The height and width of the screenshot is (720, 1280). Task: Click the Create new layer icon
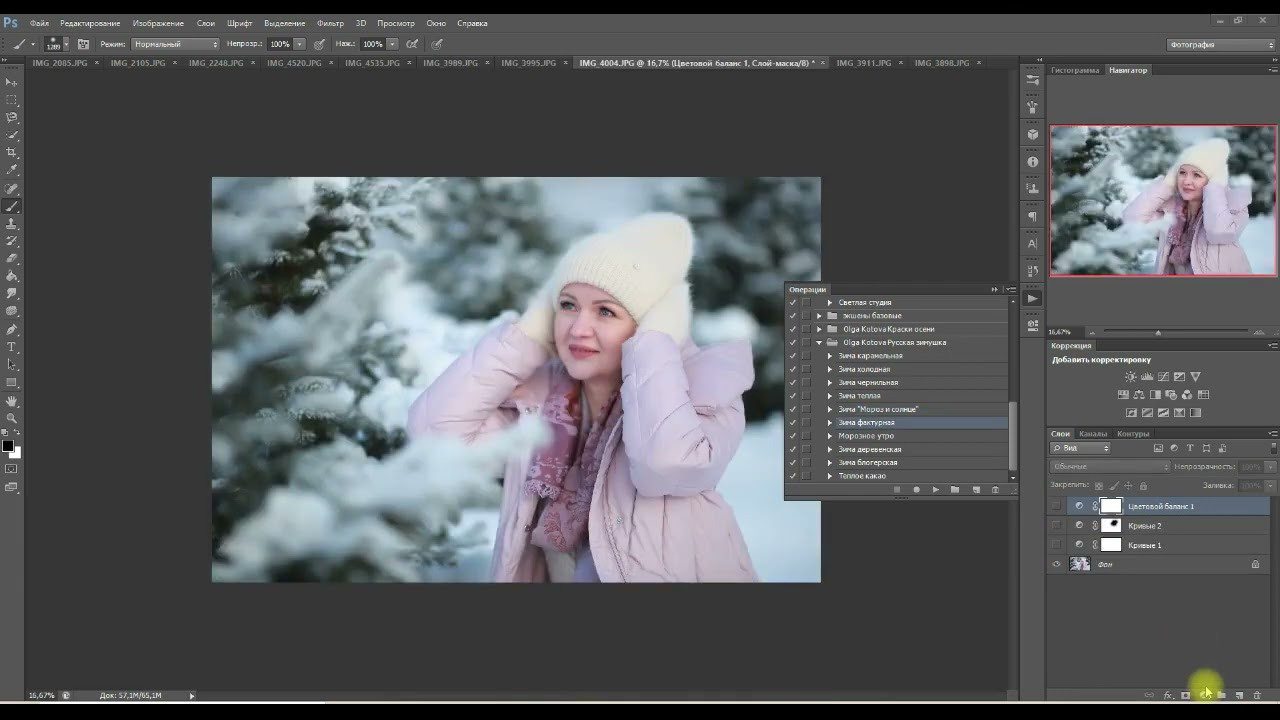[1240, 693]
